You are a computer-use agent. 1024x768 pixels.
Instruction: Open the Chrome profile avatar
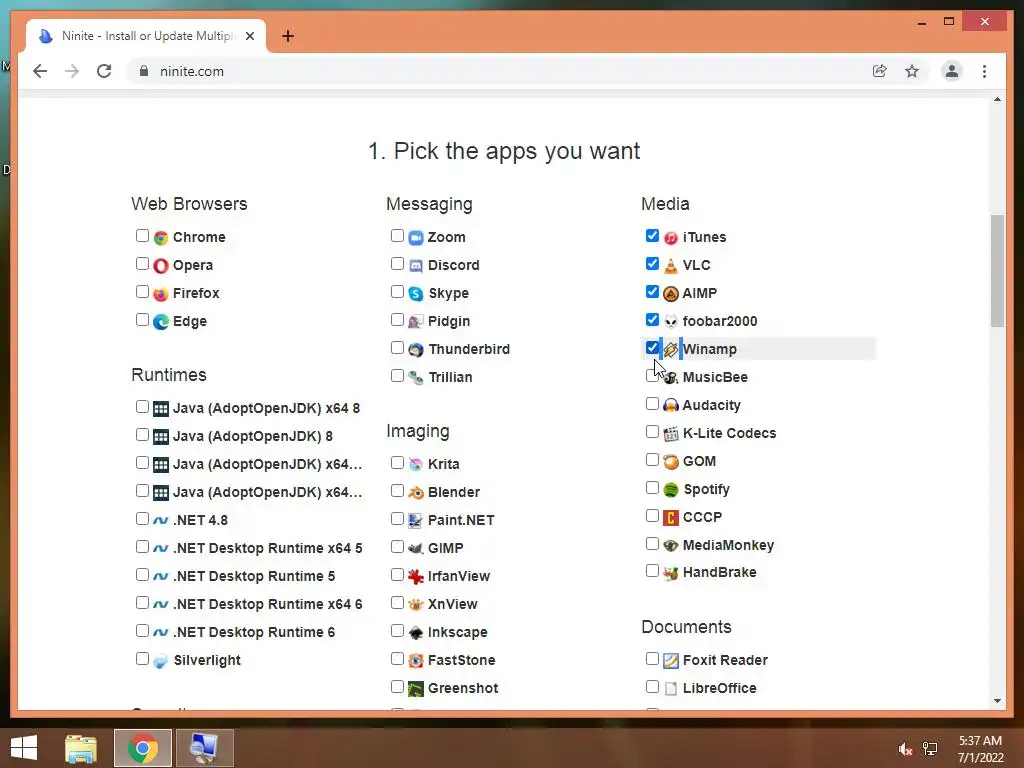(x=952, y=71)
